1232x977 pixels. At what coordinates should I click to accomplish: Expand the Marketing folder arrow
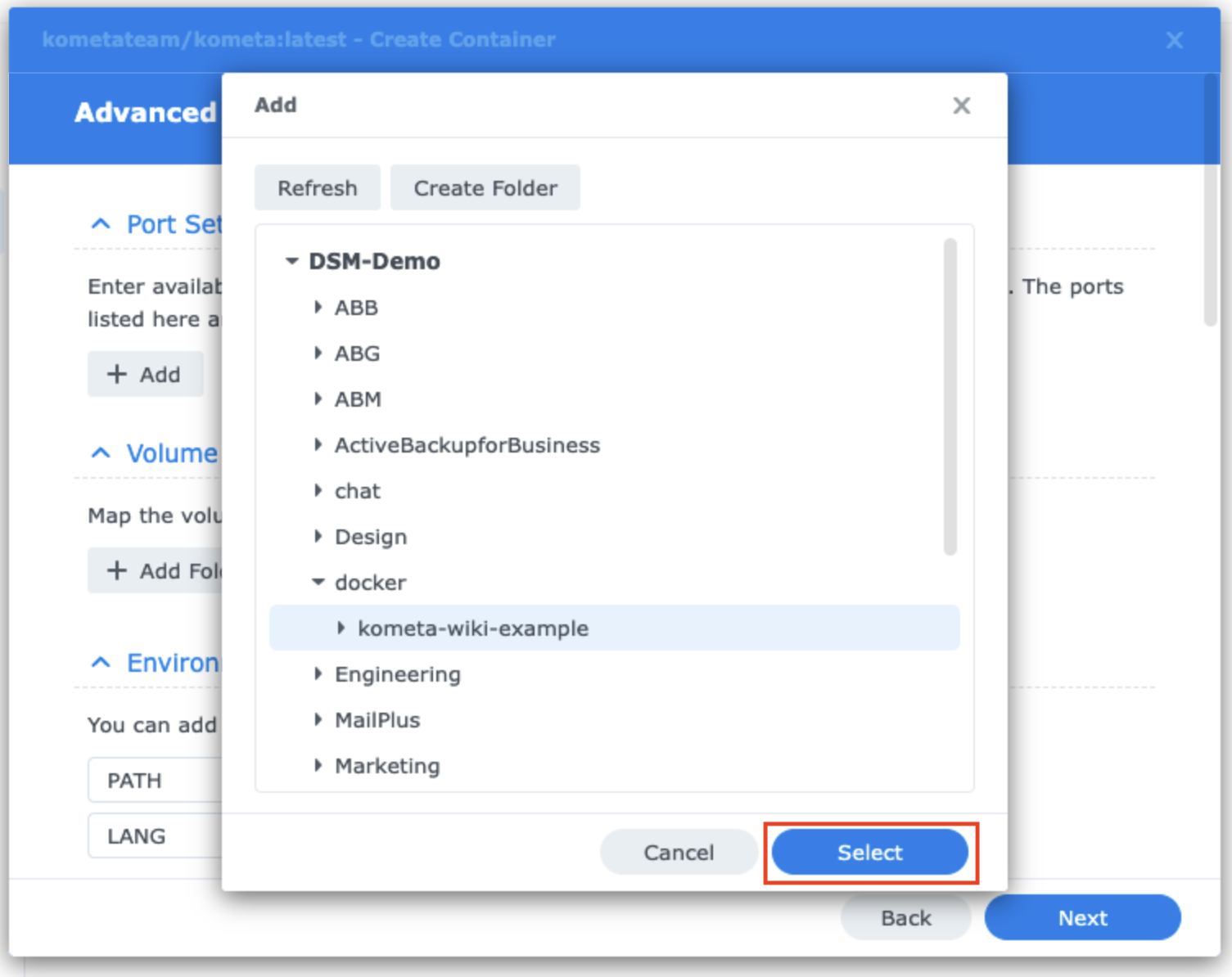pos(318,765)
